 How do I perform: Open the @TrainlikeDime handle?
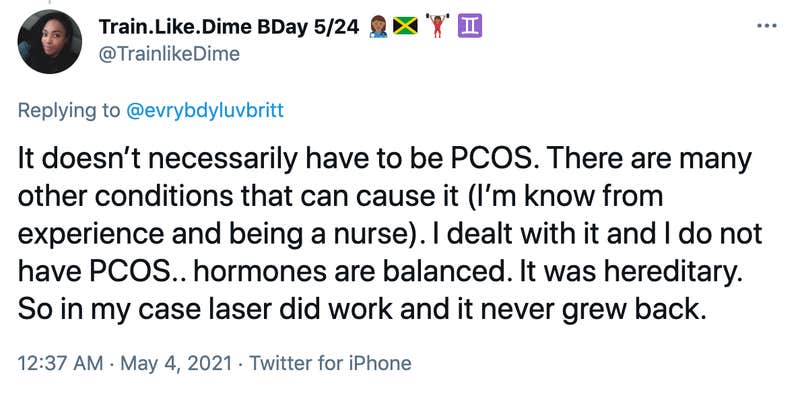coord(168,54)
